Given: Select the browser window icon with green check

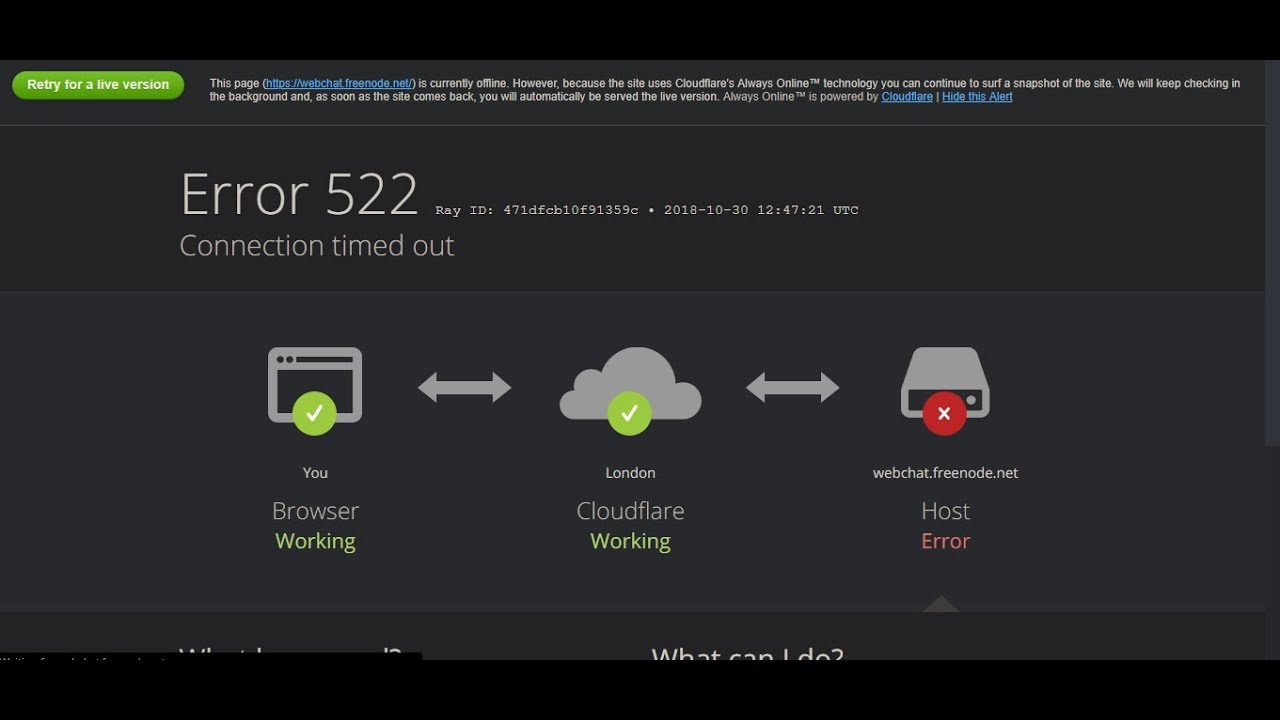Looking at the screenshot, I should (x=315, y=390).
